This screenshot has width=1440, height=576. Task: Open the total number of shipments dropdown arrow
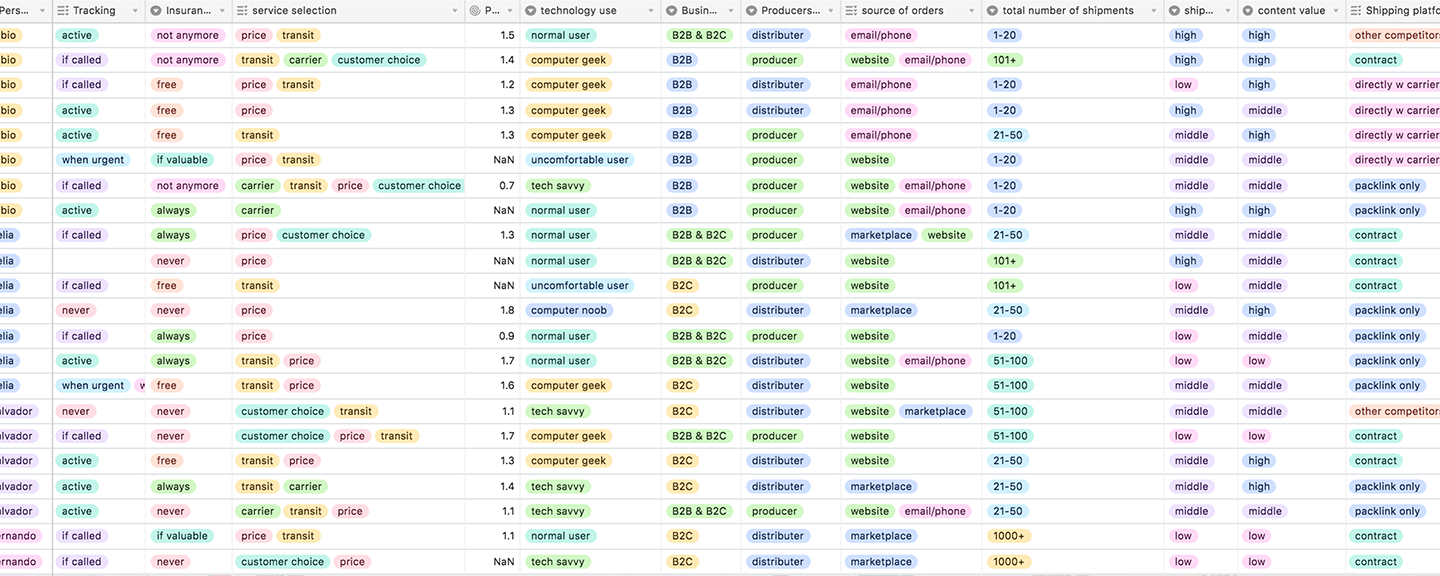coord(1153,11)
